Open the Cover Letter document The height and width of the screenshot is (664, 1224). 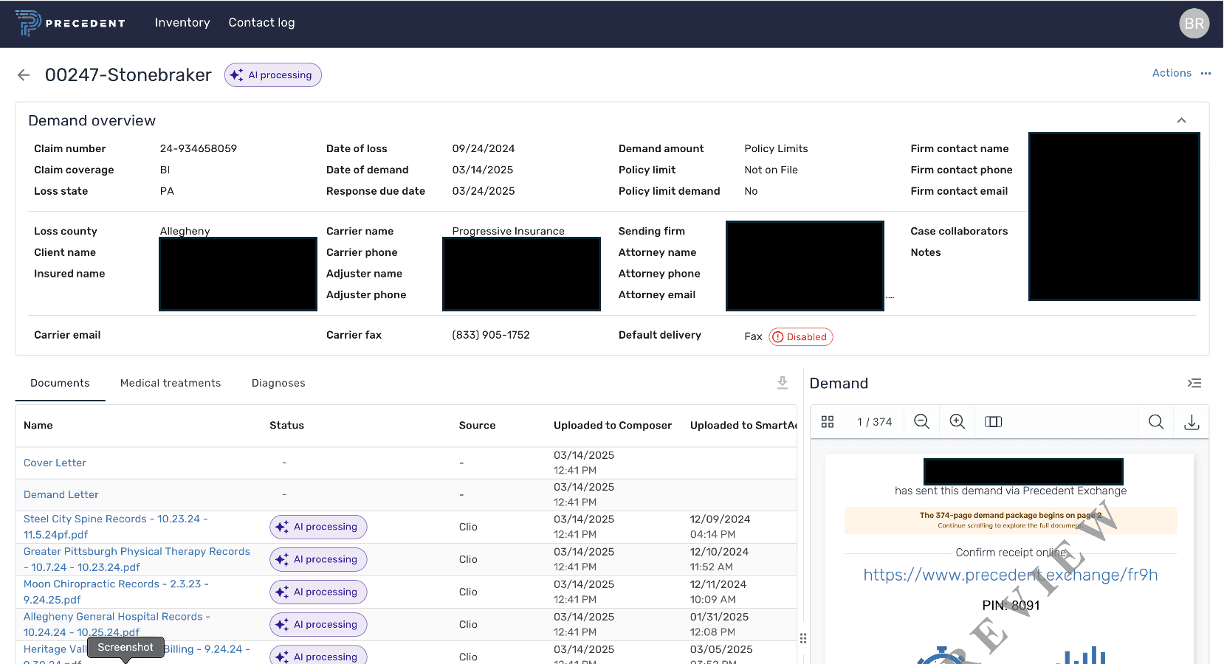pos(55,463)
